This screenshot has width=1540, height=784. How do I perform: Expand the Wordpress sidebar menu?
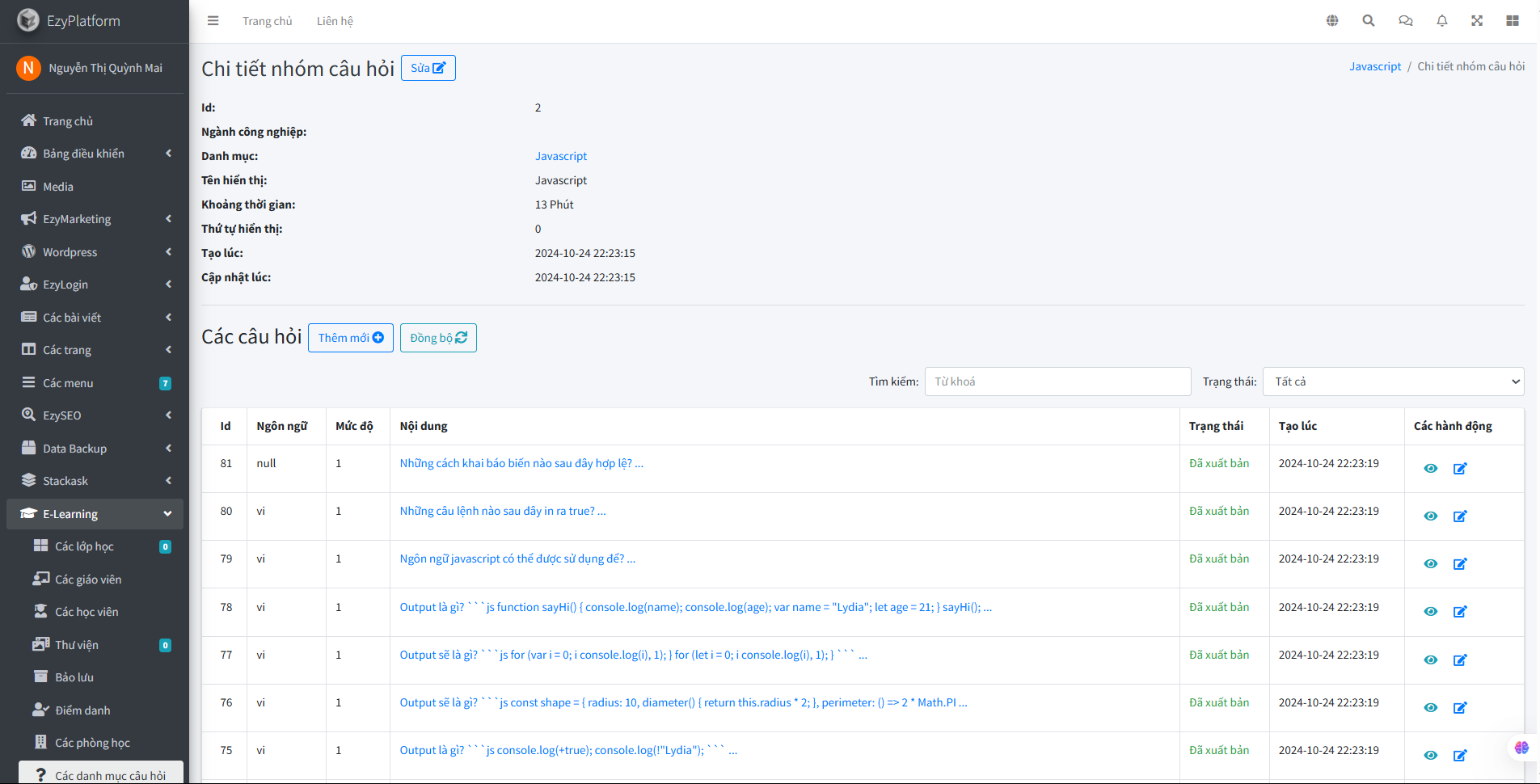(95, 252)
